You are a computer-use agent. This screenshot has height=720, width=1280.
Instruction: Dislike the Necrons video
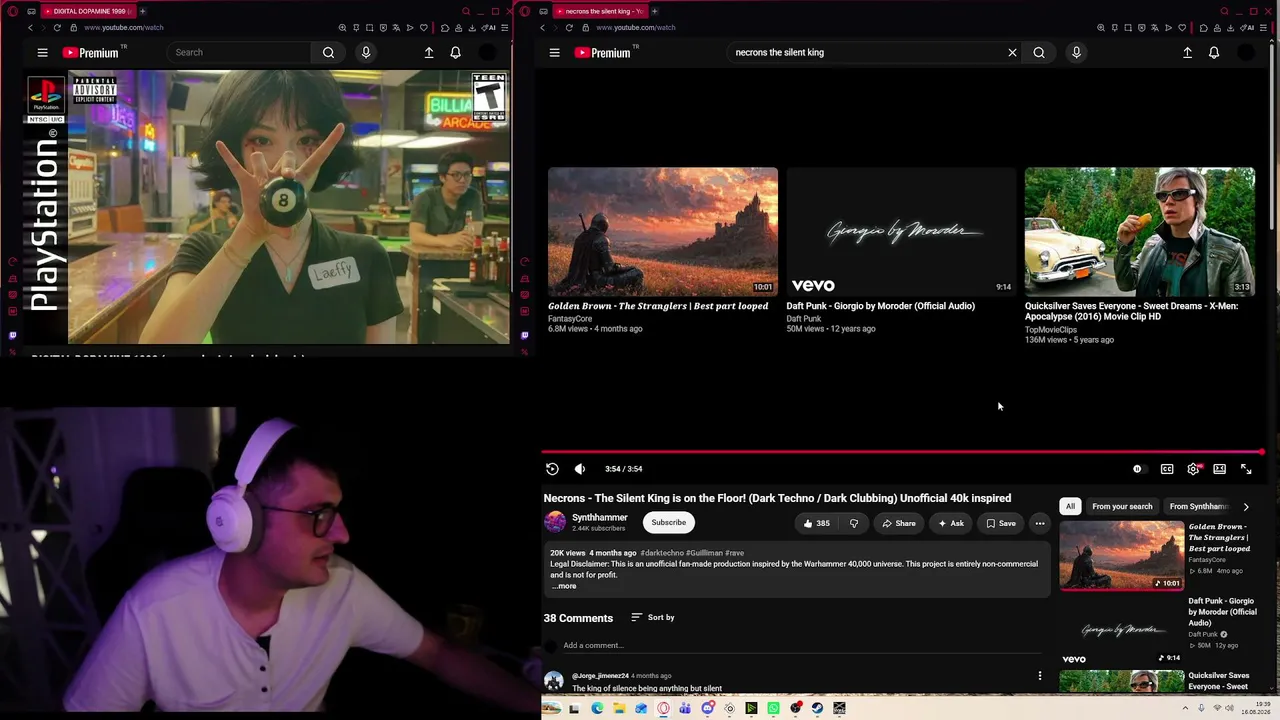click(x=854, y=523)
